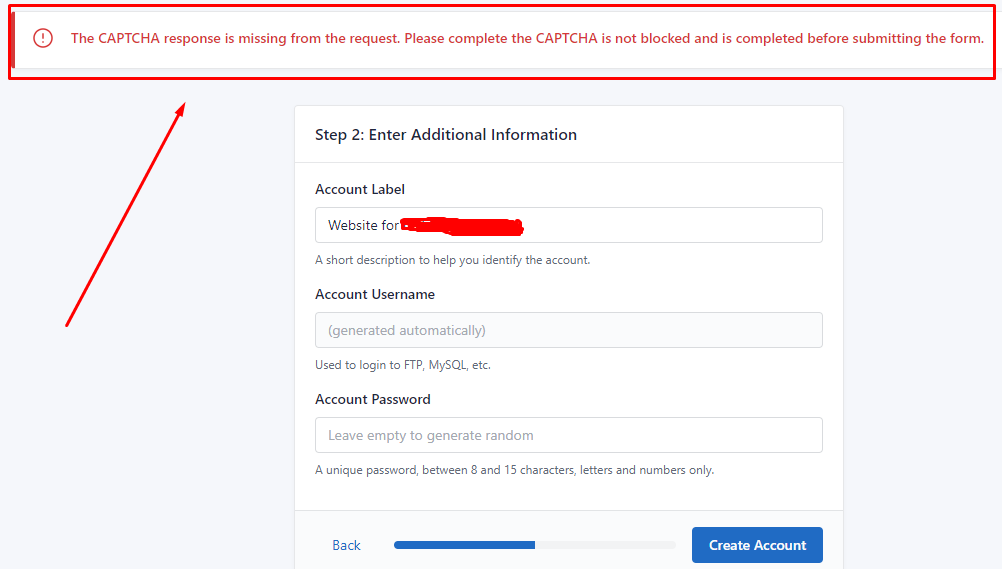The image size is (1002, 569).
Task: Click the Account Password field label
Action: [x=373, y=399]
